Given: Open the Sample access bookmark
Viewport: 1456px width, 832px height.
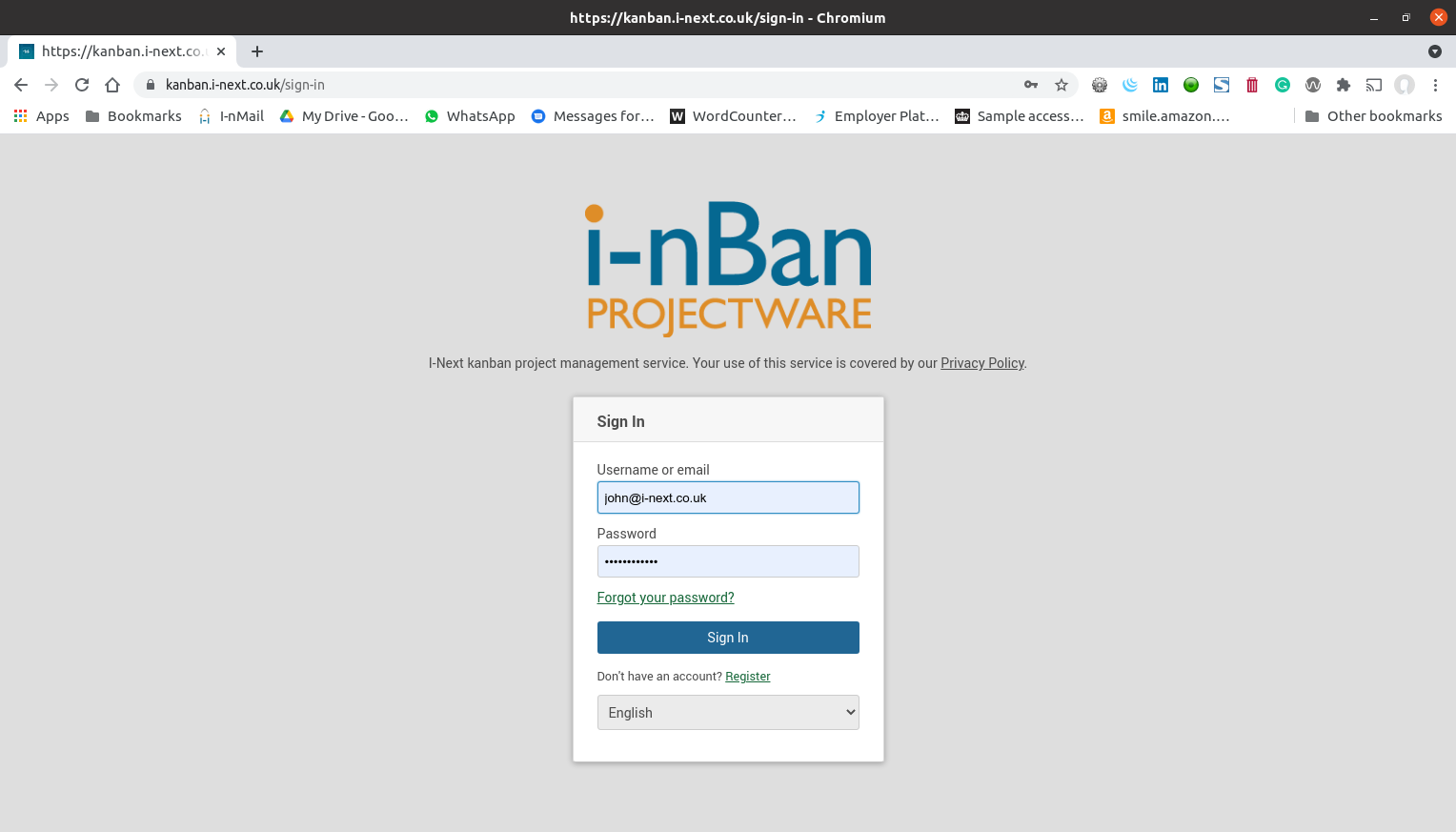Looking at the screenshot, I should (1020, 116).
